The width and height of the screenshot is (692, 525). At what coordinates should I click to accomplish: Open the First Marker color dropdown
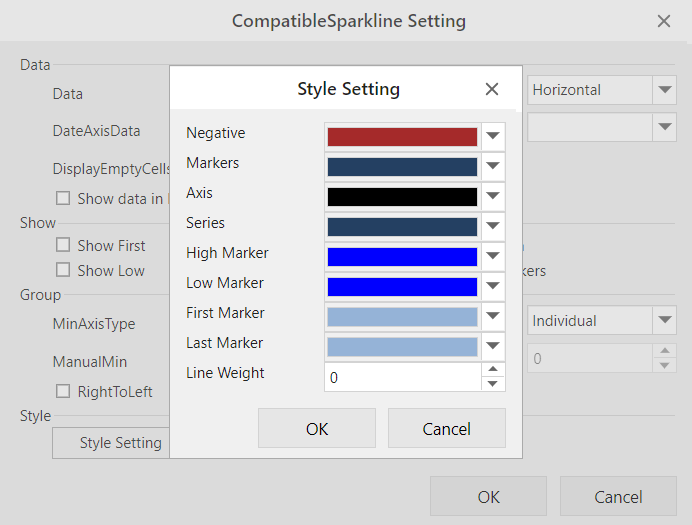click(x=493, y=317)
